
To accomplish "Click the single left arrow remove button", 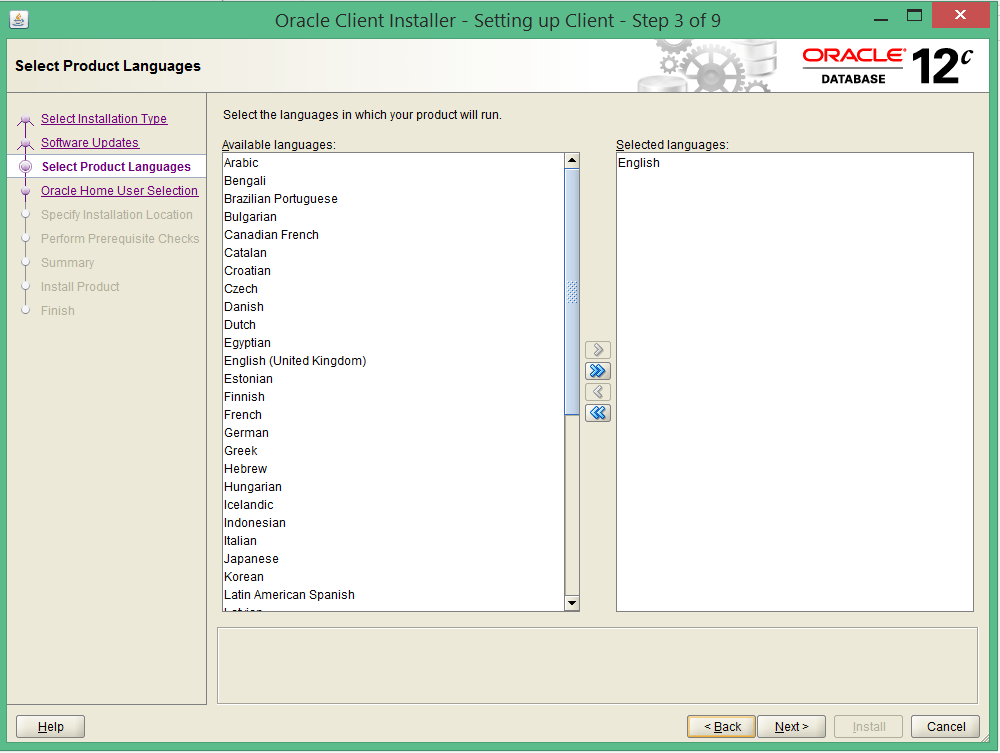I will click(x=598, y=392).
